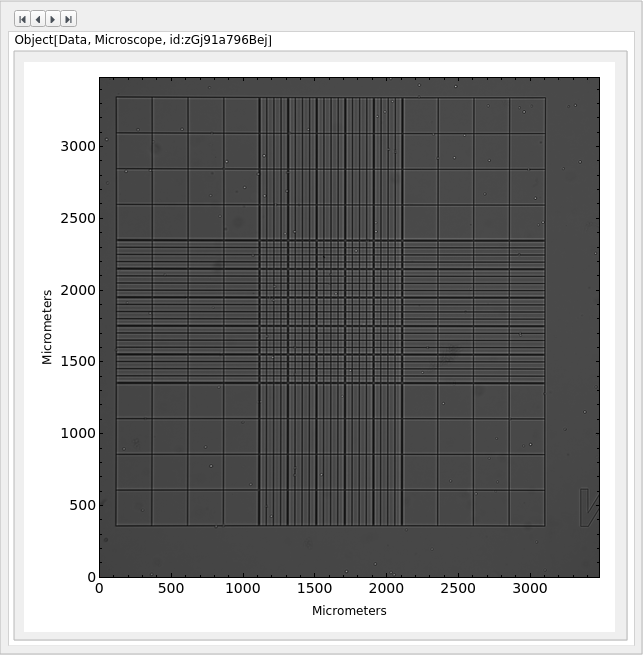Click the 3000 tick label on y-axis
643x656 pixels.
pos(77,146)
